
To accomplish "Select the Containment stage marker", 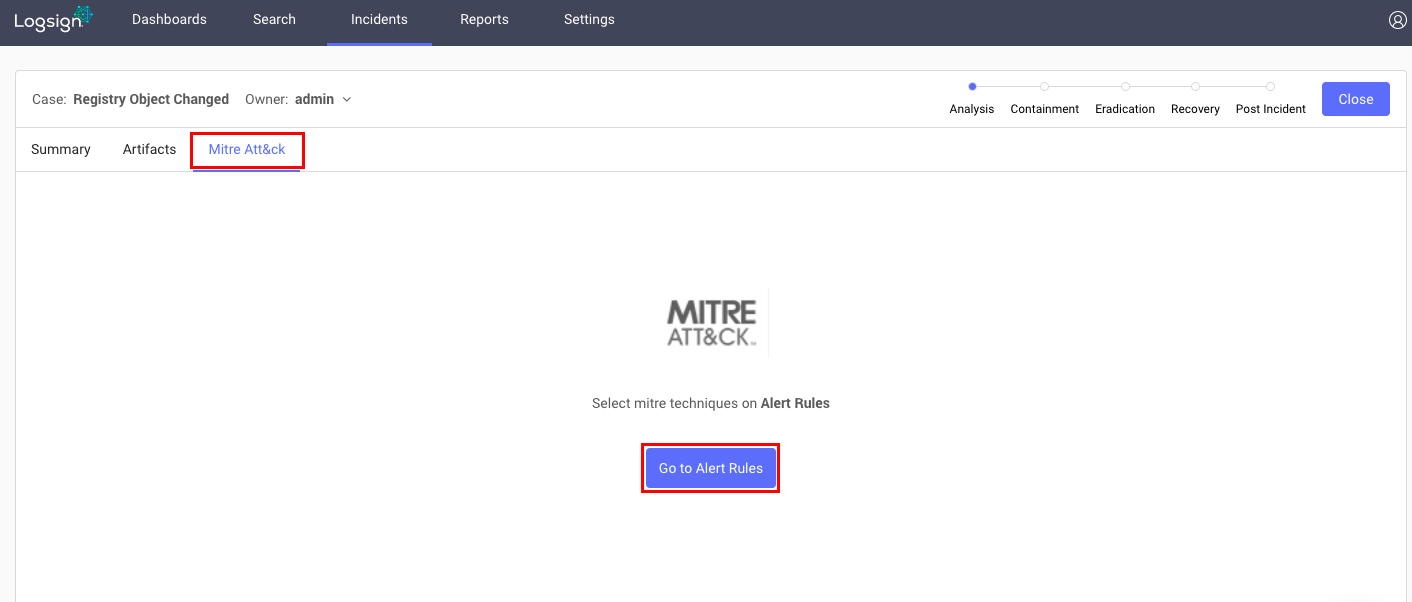I will click(1044, 87).
